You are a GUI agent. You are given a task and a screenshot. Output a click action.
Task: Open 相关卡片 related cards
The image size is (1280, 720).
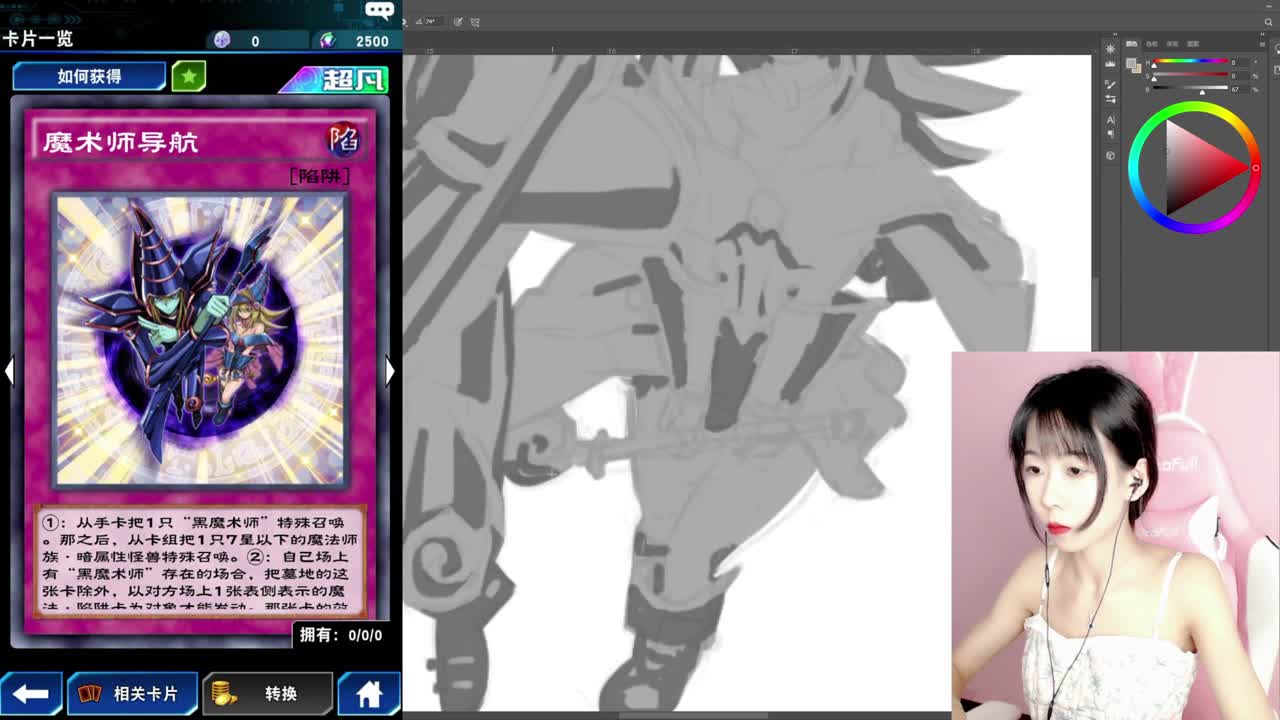132,693
